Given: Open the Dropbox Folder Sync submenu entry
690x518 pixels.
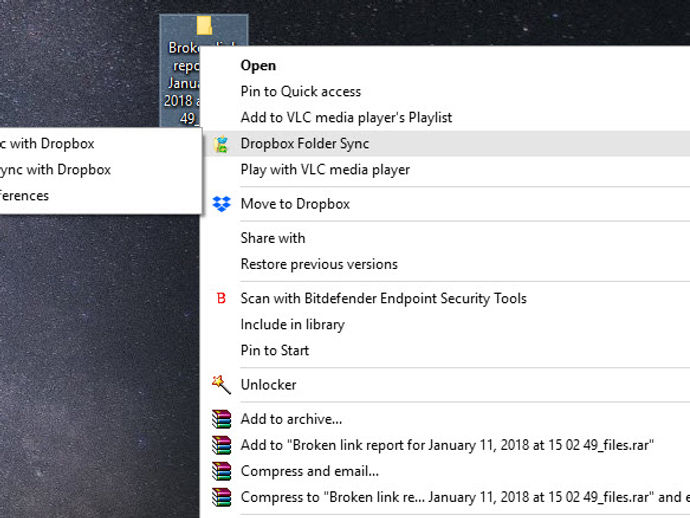Looking at the screenshot, I should click(447, 143).
